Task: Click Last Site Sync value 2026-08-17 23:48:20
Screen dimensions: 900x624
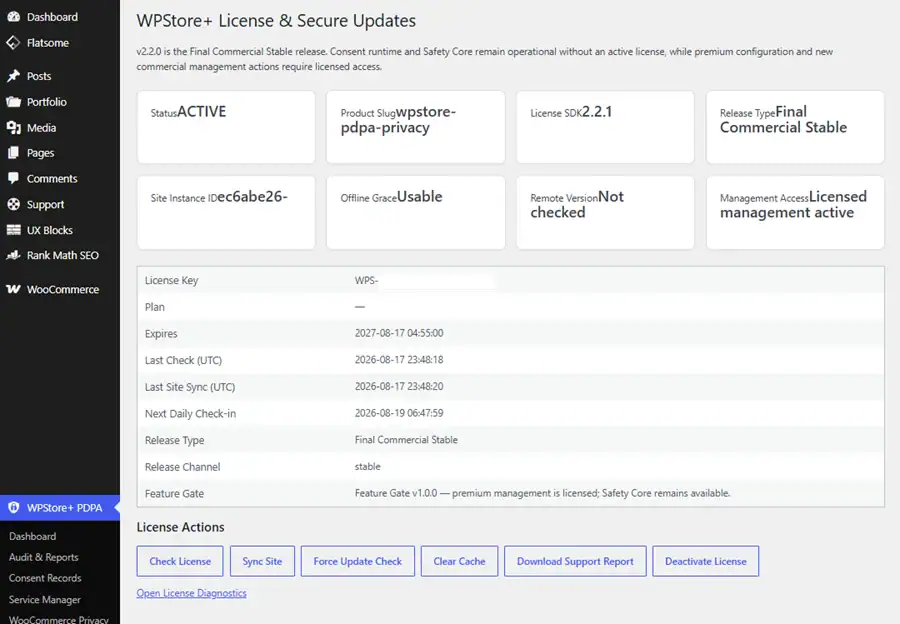Action: click(x=399, y=386)
